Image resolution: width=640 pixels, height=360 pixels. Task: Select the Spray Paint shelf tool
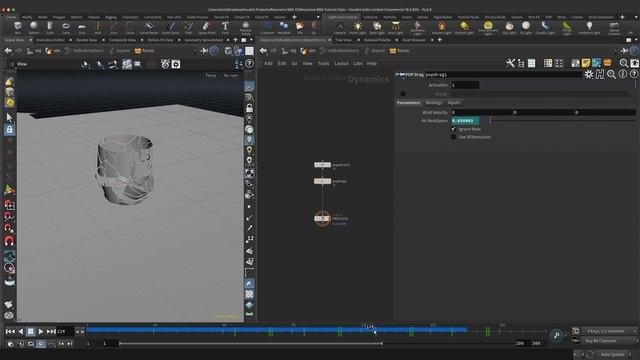(207, 27)
